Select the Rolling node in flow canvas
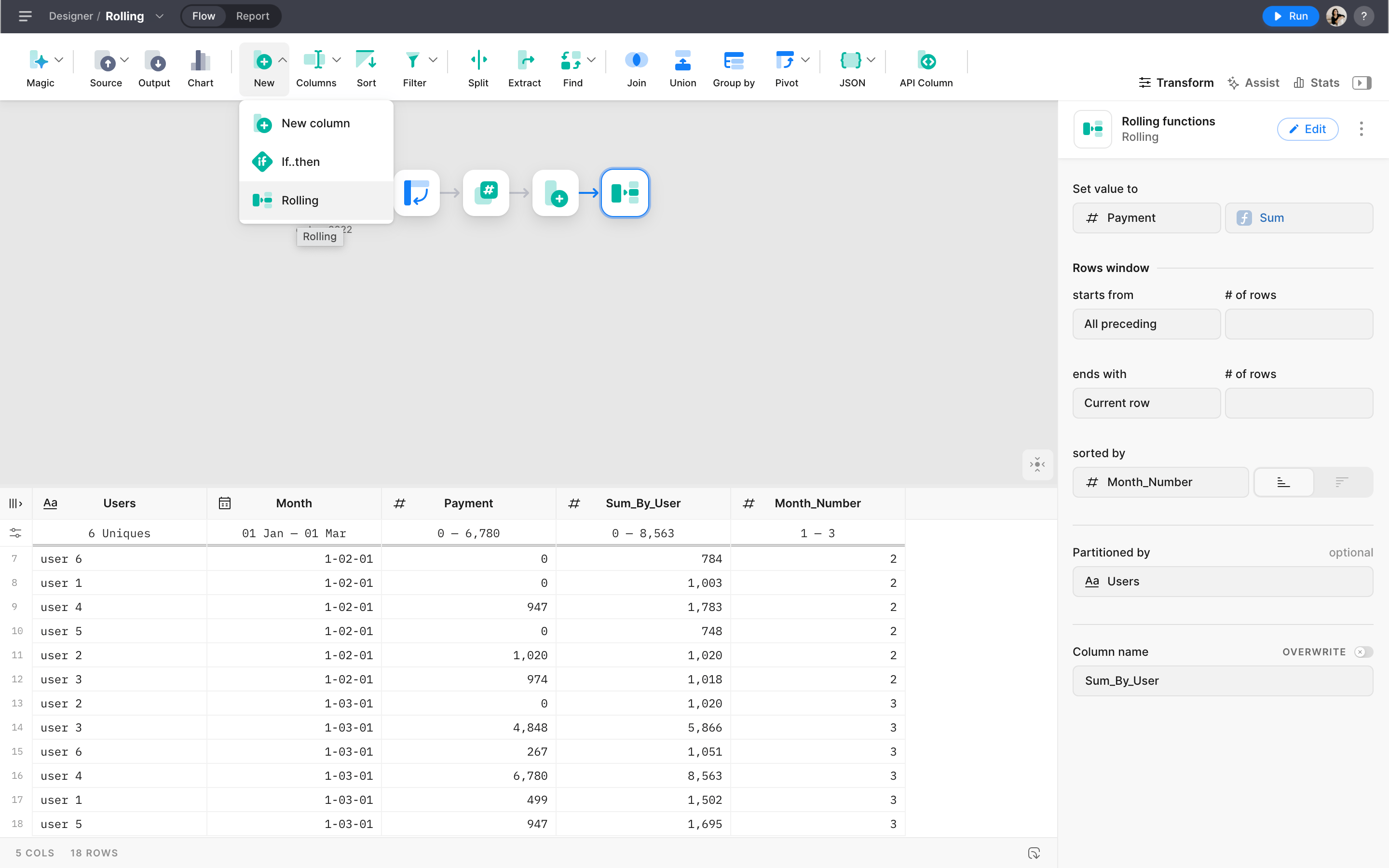 coord(625,193)
